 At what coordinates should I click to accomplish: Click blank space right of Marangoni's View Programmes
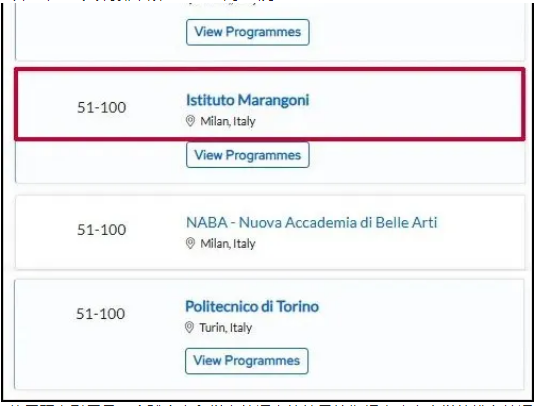pyautogui.click(x=414, y=160)
